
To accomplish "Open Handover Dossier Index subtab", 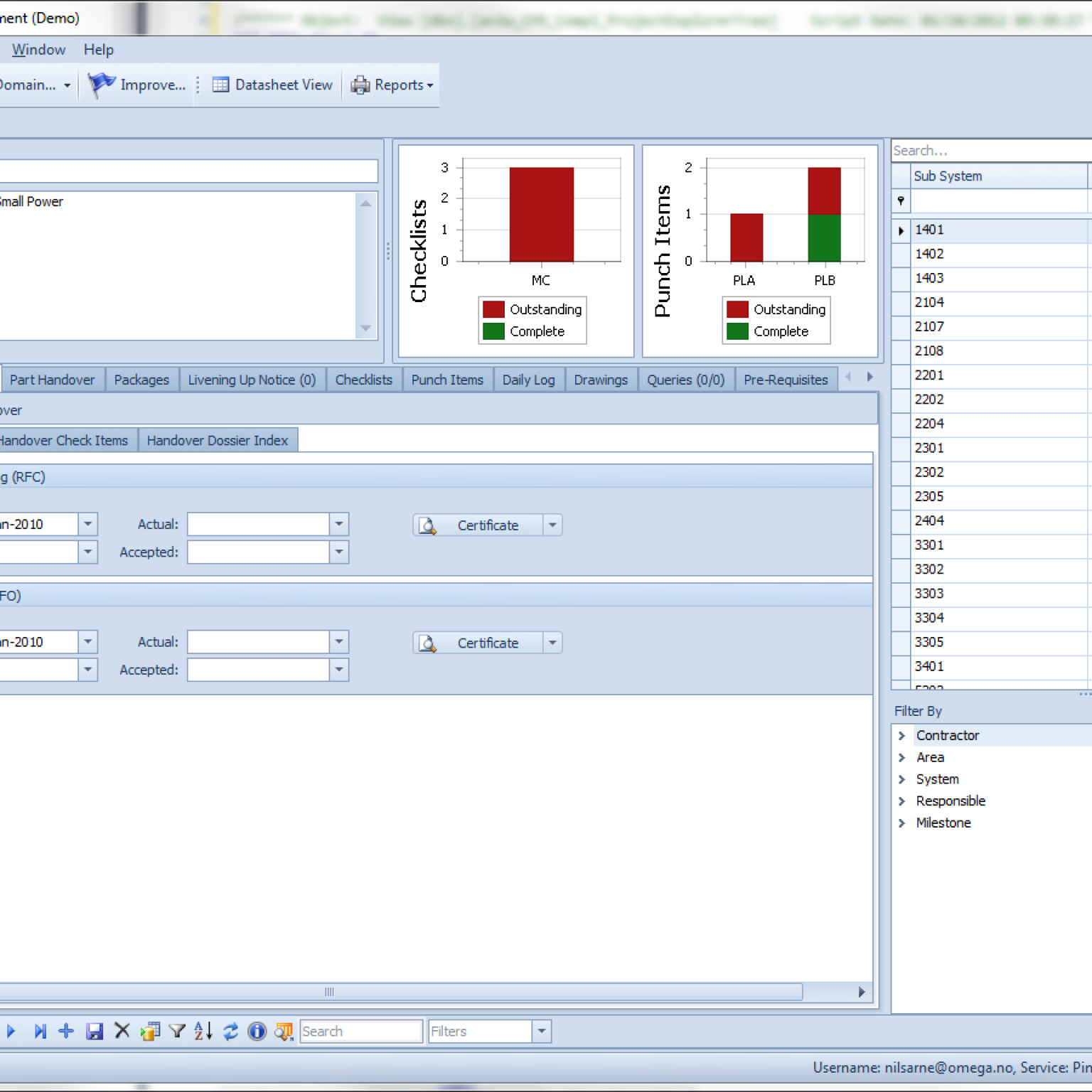I will [x=218, y=440].
